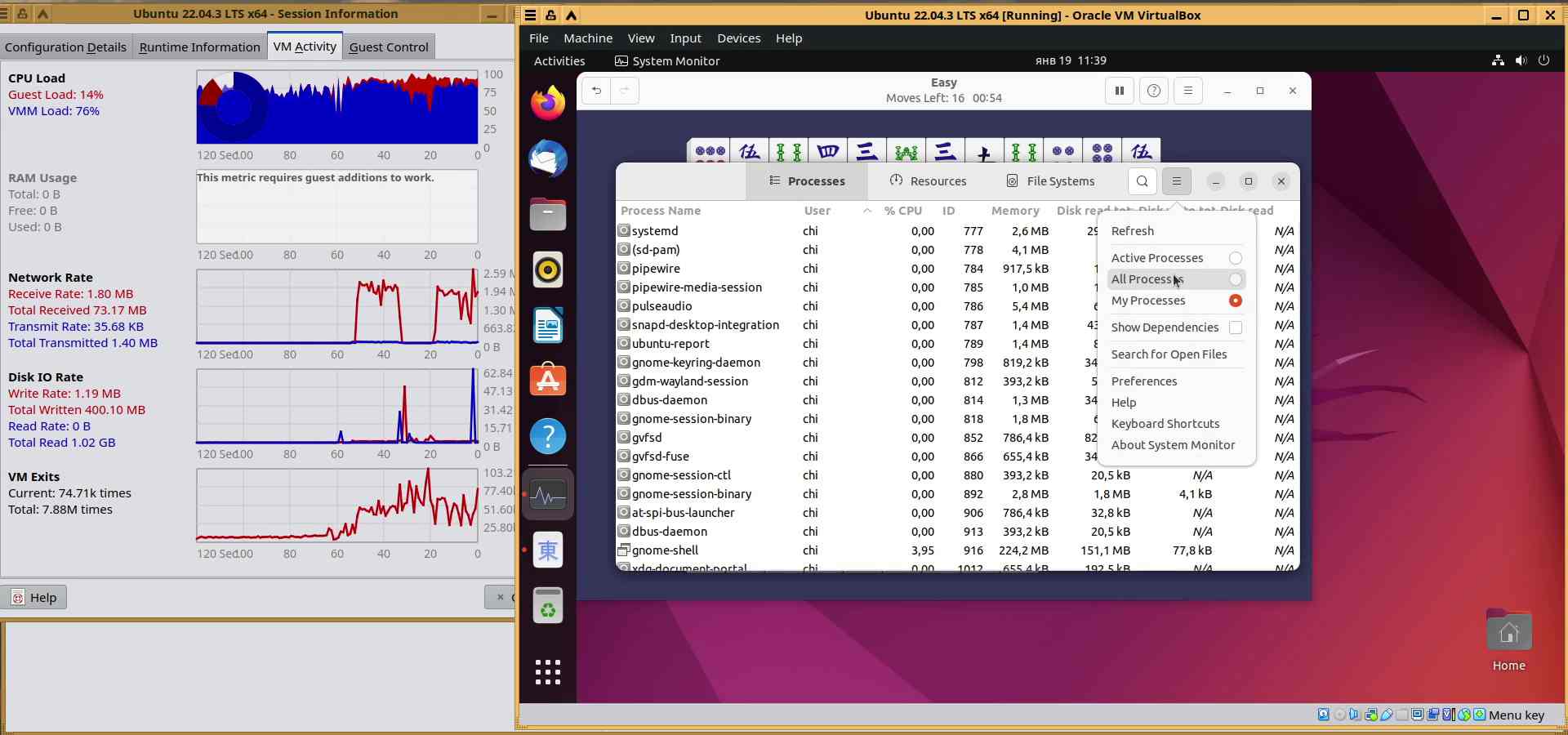Open the VirtualBox Devices menu
This screenshot has width=1568, height=735.
[739, 38]
